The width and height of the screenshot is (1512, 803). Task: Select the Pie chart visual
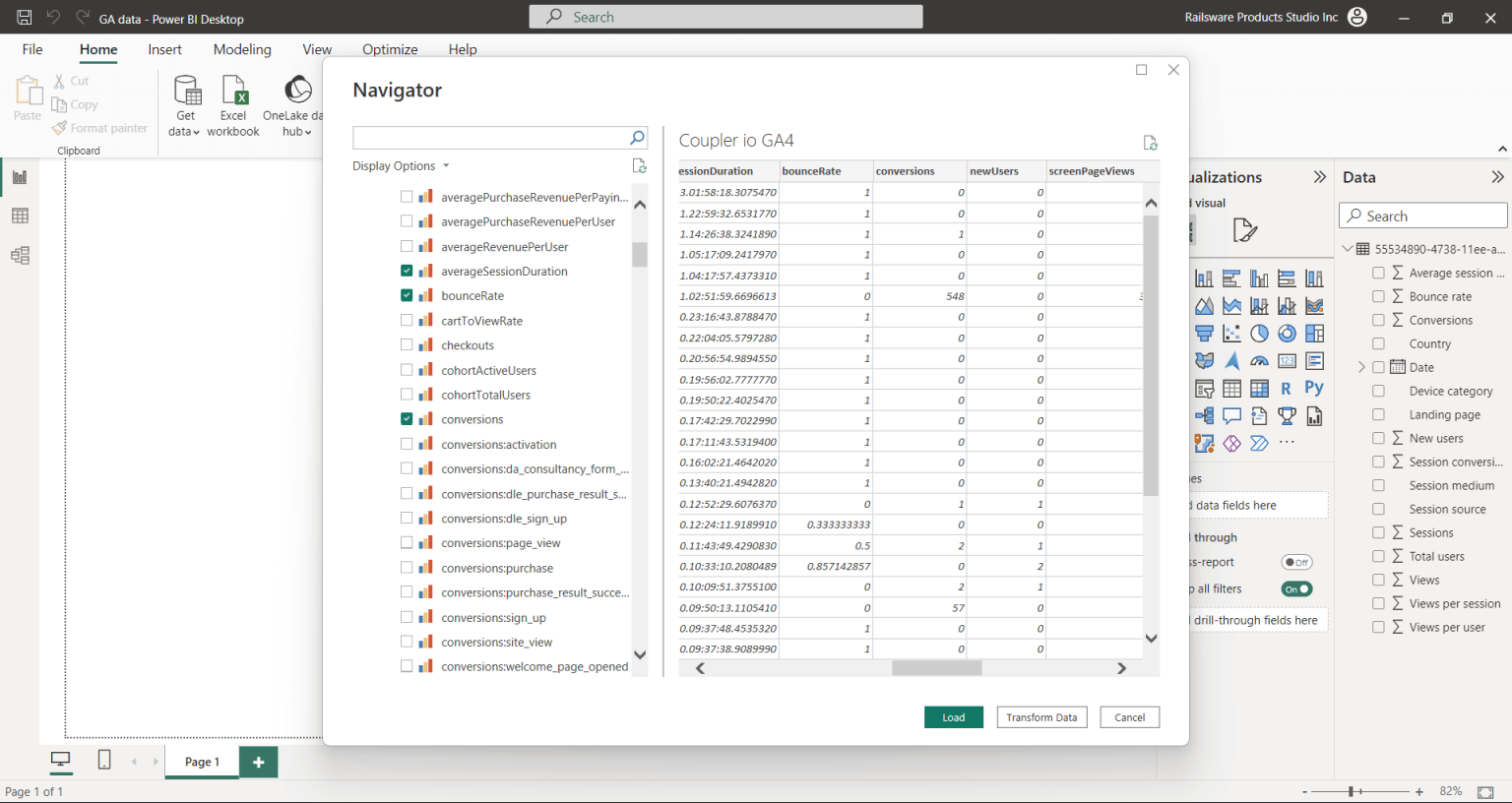pyautogui.click(x=1259, y=333)
